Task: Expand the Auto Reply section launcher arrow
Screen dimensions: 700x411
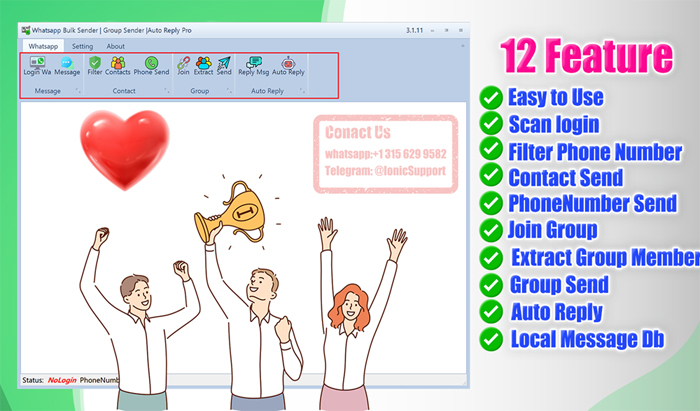Action: coord(302,91)
